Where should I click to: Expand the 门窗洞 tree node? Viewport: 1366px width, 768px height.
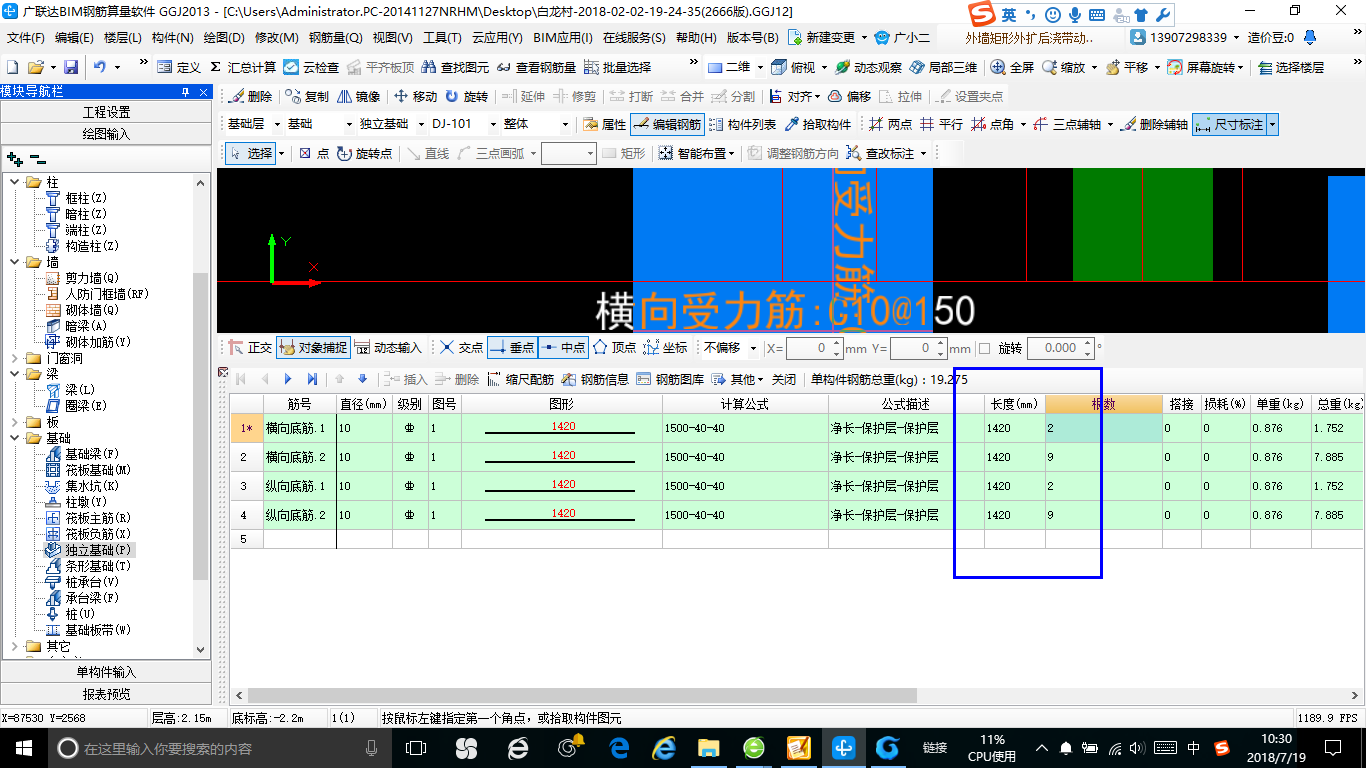point(15,358)
